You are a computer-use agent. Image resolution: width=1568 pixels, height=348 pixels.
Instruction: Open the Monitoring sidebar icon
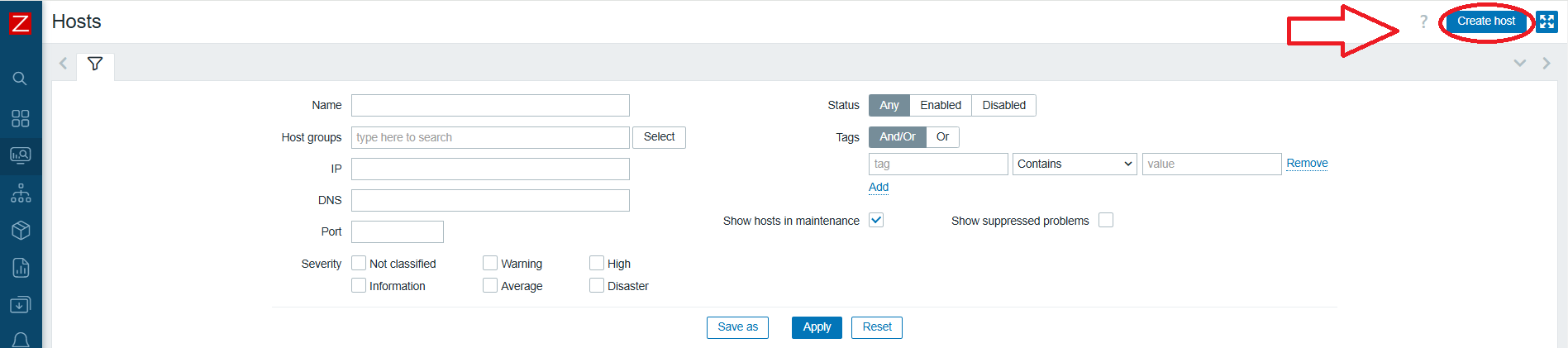click(21, 155)
